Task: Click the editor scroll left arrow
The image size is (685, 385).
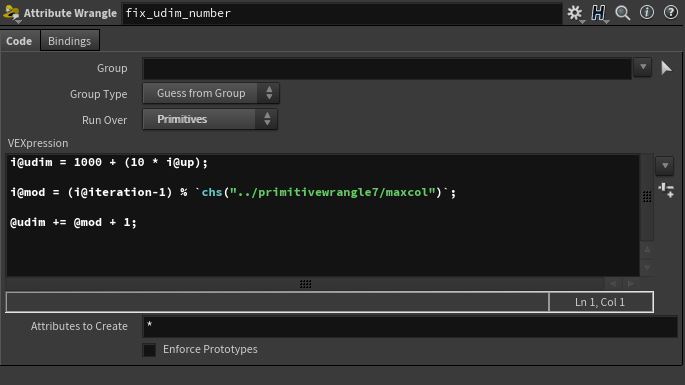Action: coord(613,284)
